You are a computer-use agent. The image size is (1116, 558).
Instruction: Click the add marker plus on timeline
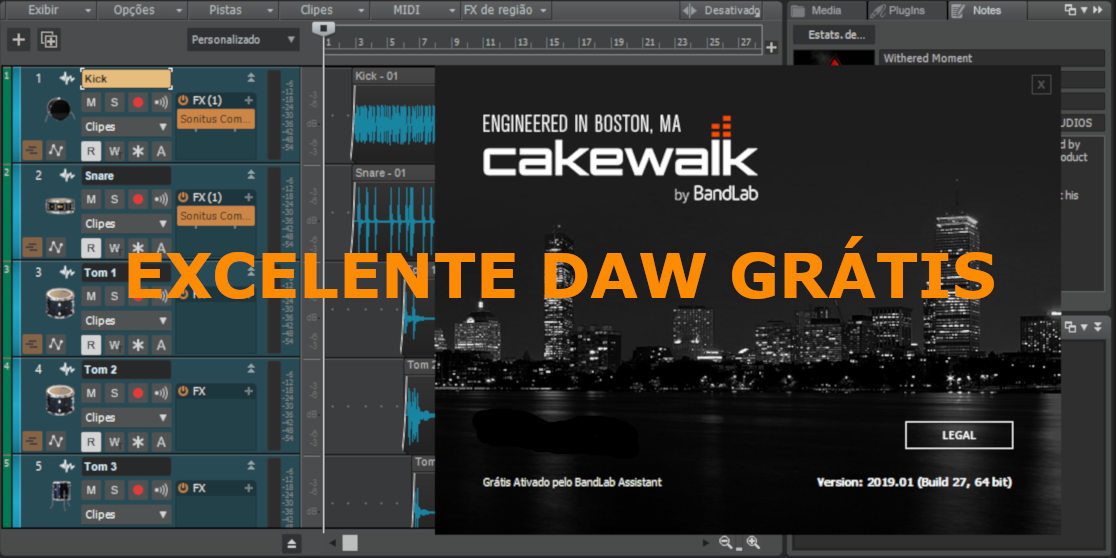pyautogui.click(x=771, y=48)
